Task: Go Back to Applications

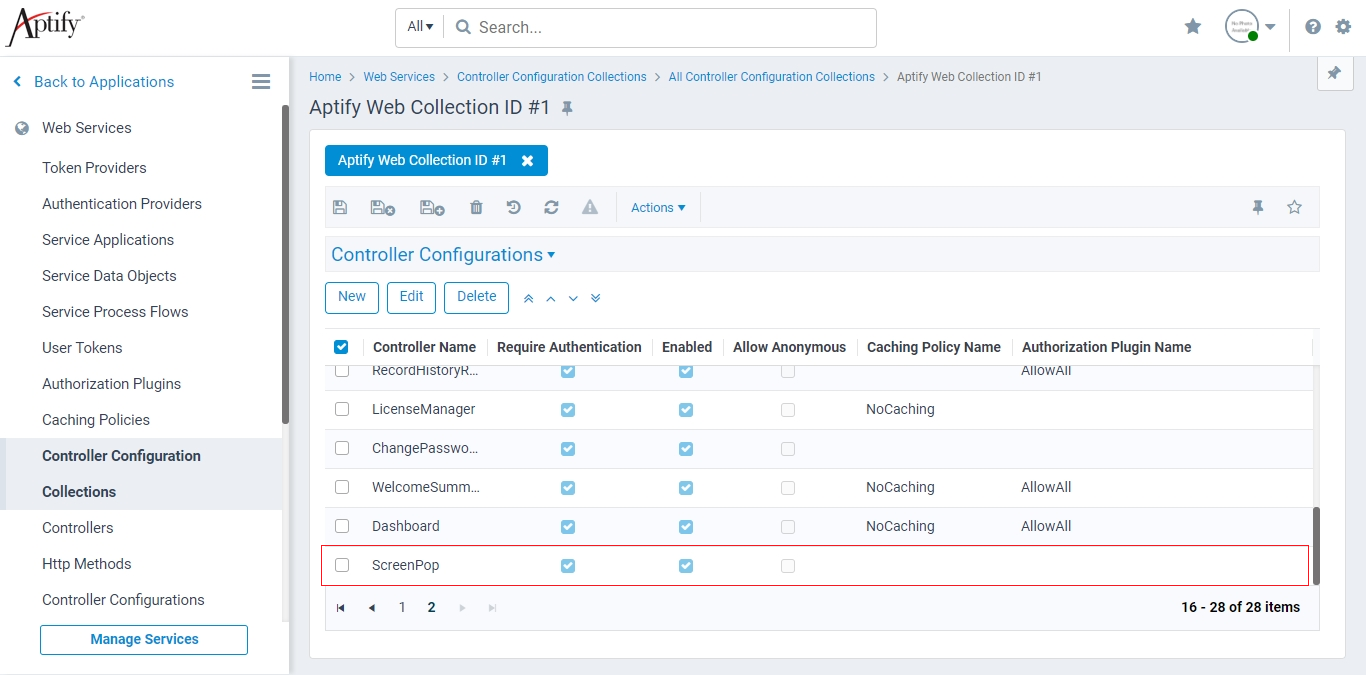Action: click(x=93, y=82)
